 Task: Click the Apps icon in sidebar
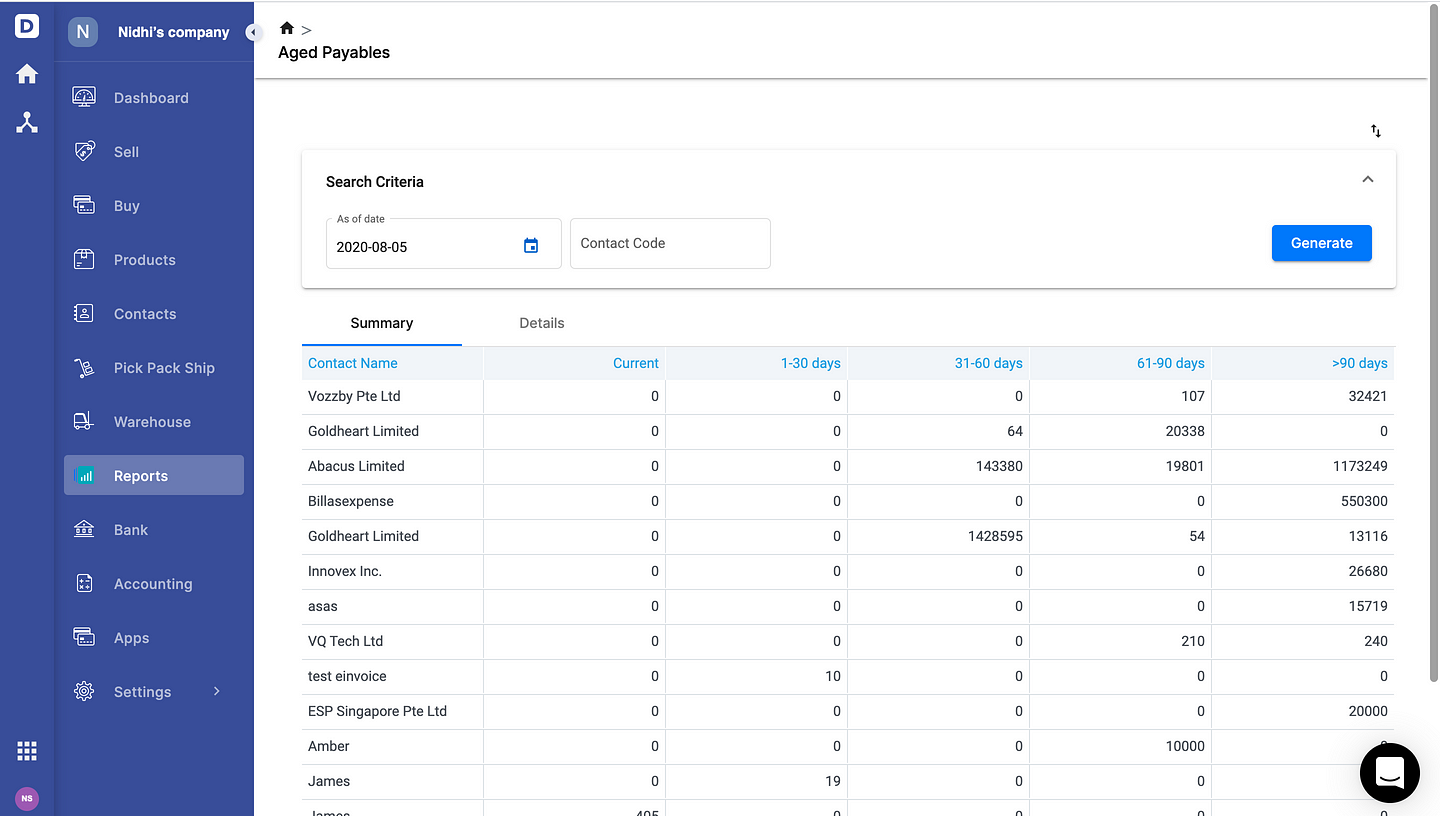tap(84, 638)
